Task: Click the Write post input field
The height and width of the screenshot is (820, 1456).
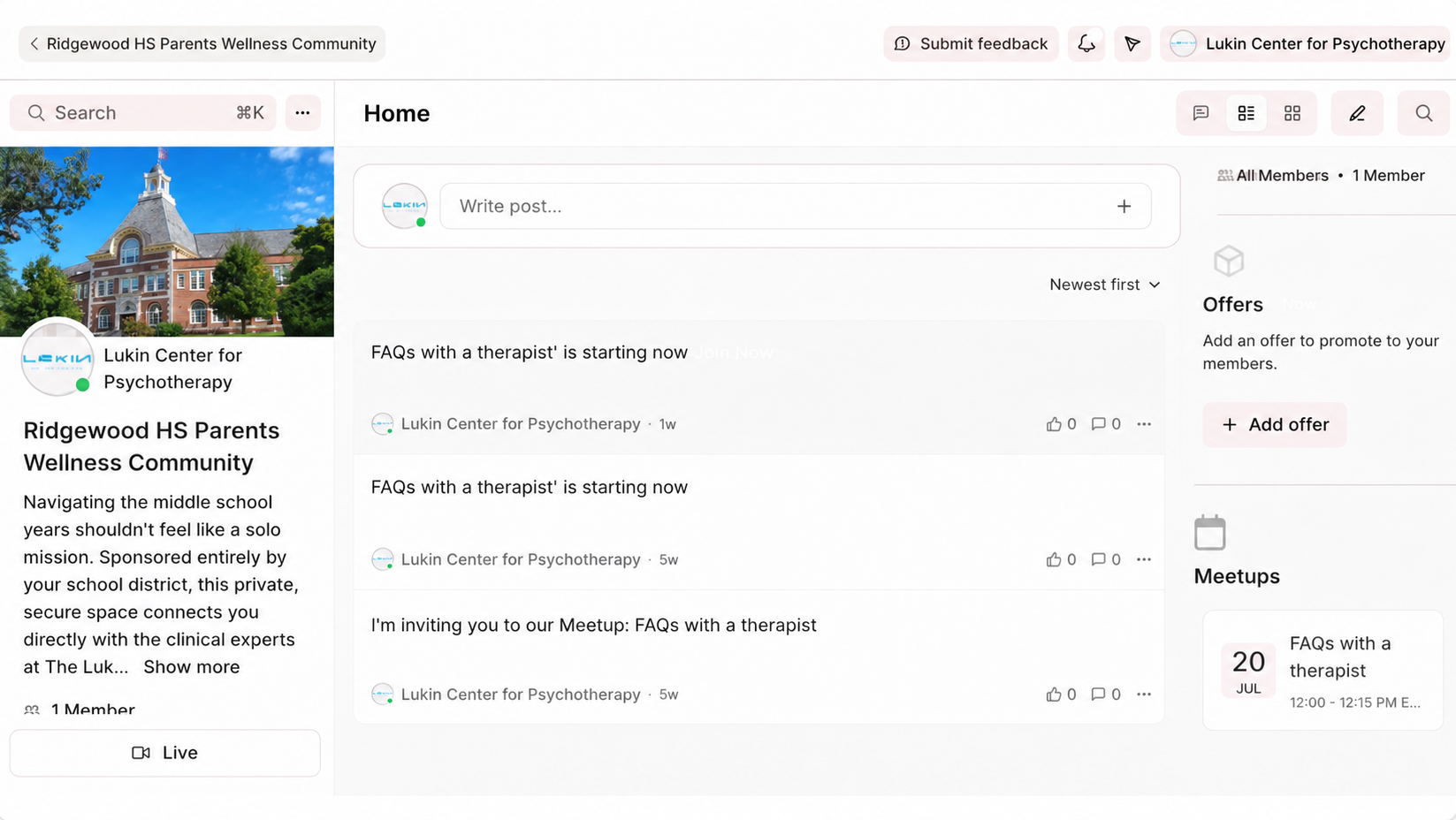Action: (796, 206)
